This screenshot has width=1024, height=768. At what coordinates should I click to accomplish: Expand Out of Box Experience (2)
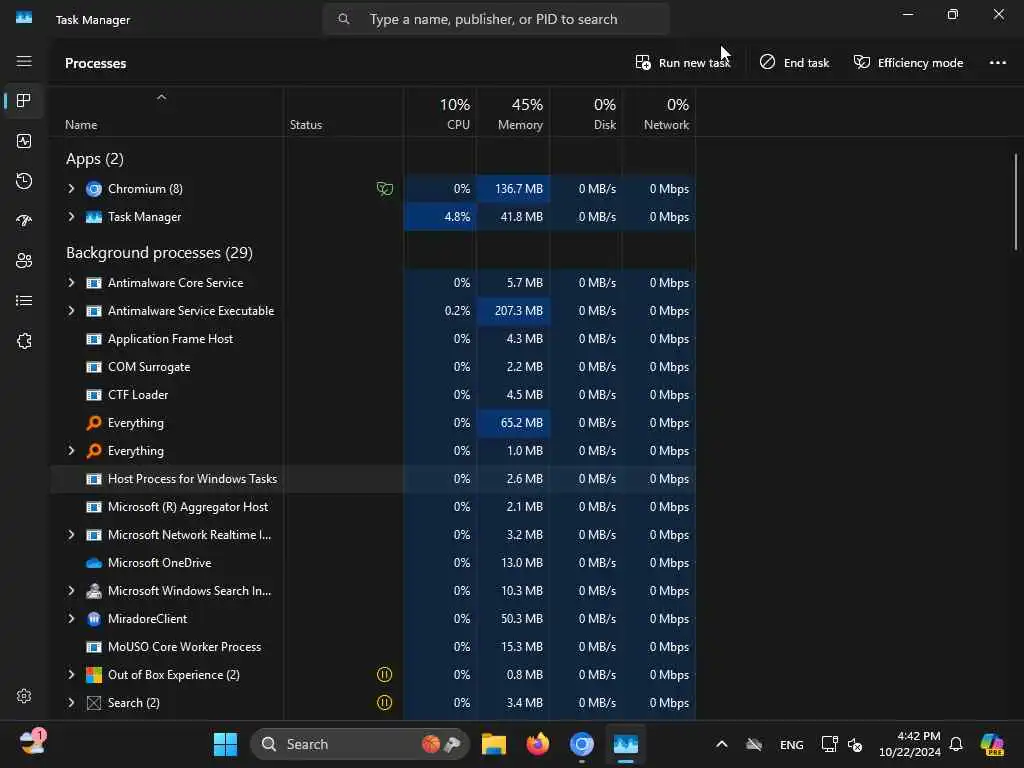click(x=71, y=675)
